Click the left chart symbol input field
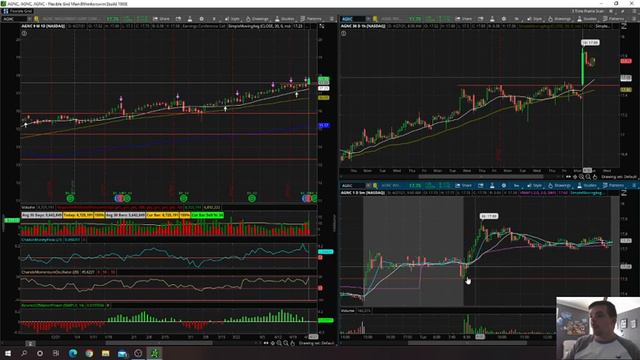Viewport: 640px width, 360px height. pyautogui.click(x=15, y=19)
